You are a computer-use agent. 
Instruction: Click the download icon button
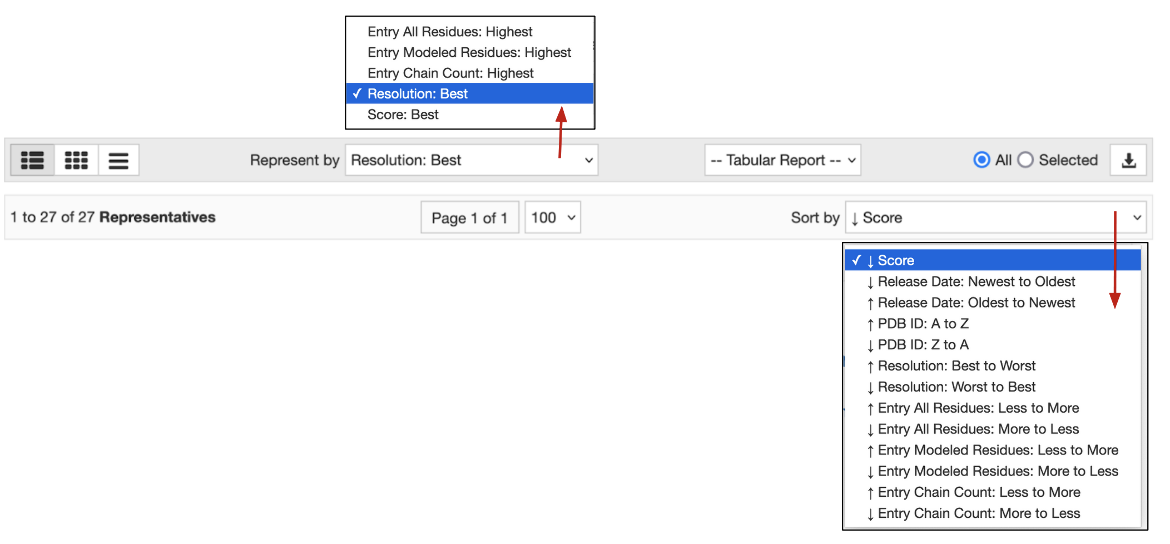pos(1128,160)
